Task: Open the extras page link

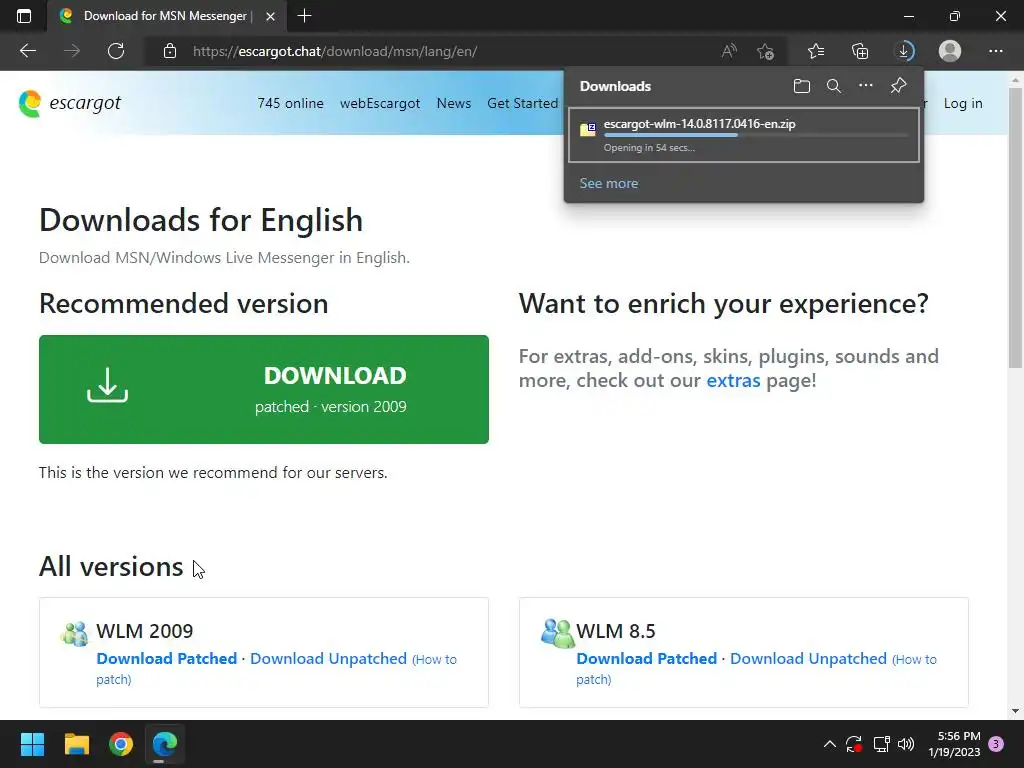Action: pos(733,380)
